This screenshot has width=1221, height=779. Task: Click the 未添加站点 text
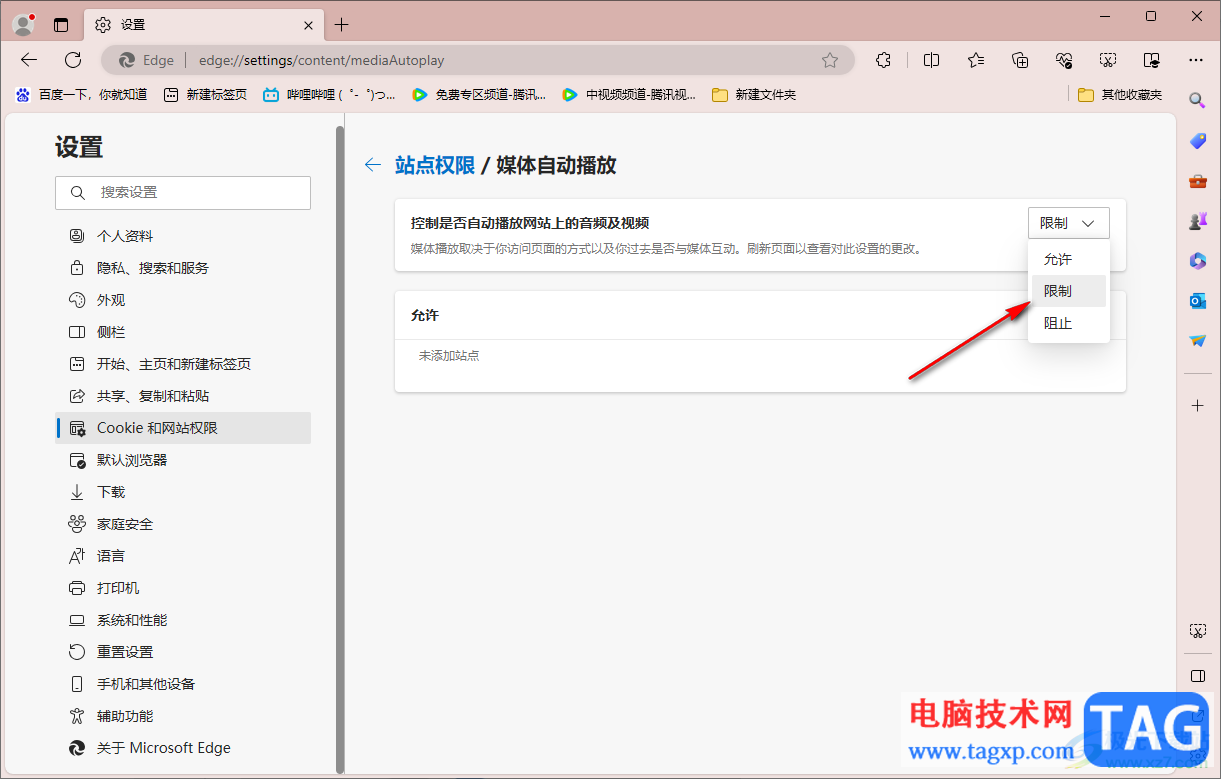[x=449, y=356]
